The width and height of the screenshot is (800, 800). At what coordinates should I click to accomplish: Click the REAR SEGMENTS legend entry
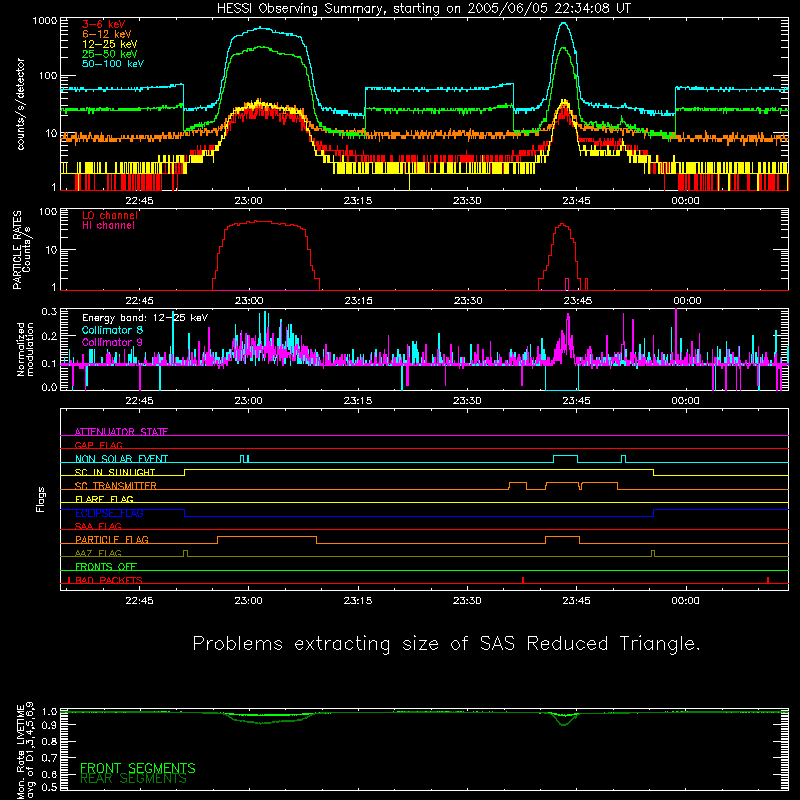134,779
